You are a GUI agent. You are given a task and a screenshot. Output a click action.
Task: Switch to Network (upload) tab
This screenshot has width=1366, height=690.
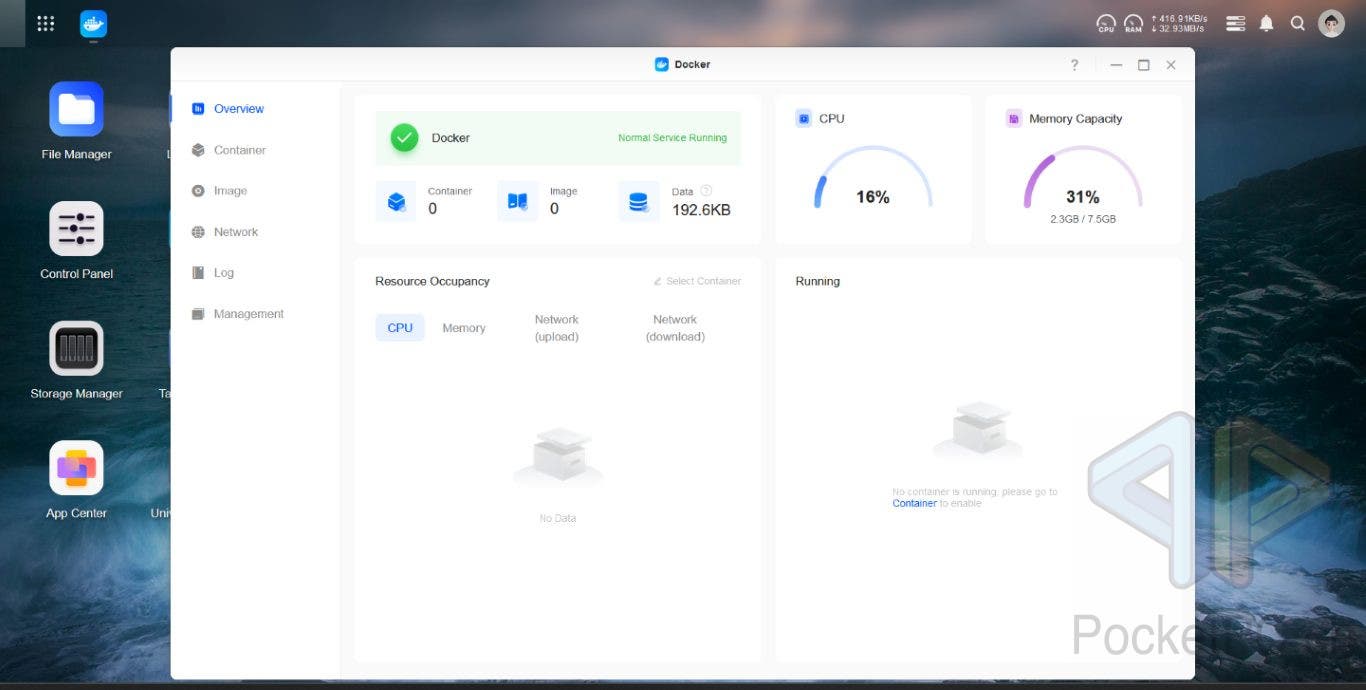pyautogui.click(x=557, y=328)
